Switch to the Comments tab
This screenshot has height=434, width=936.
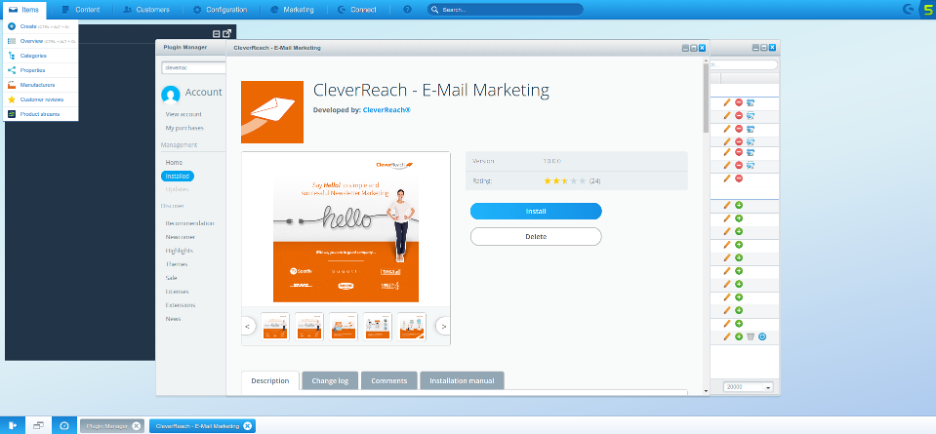pyautogui.click(x=389, y=381)
